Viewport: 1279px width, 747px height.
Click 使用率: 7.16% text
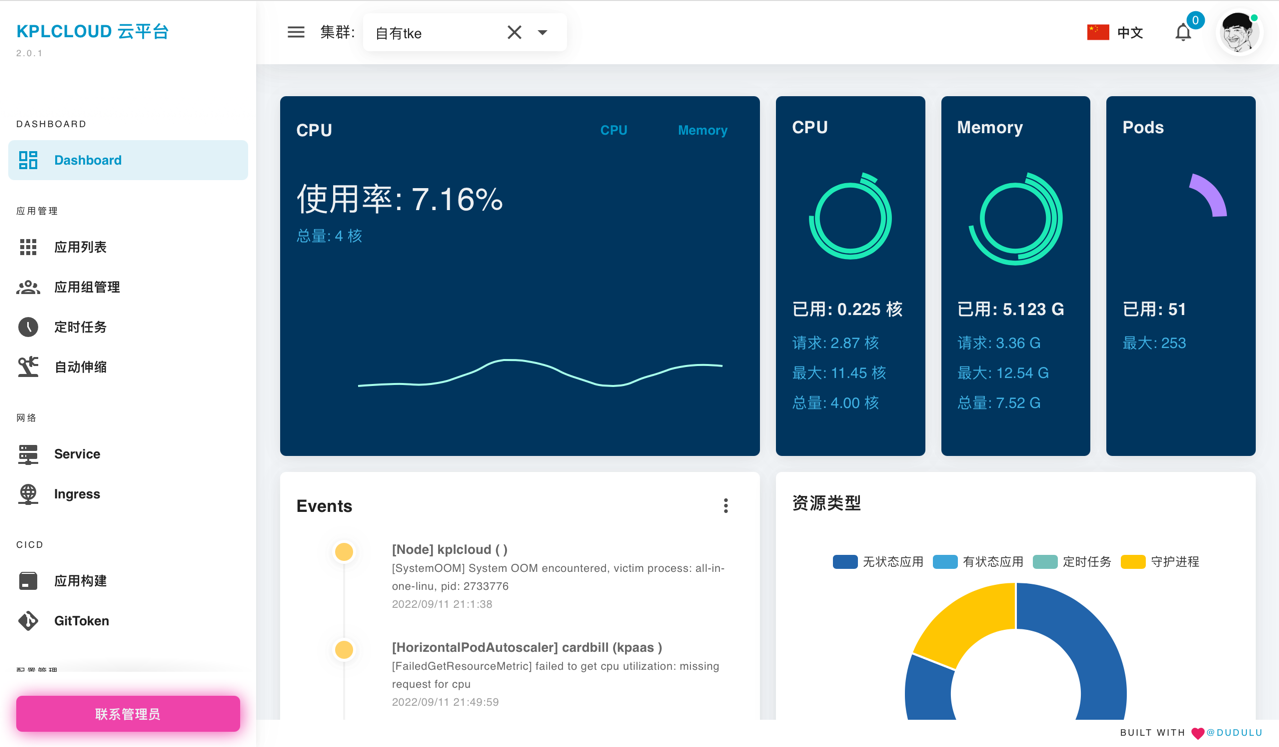coord(399,199)
